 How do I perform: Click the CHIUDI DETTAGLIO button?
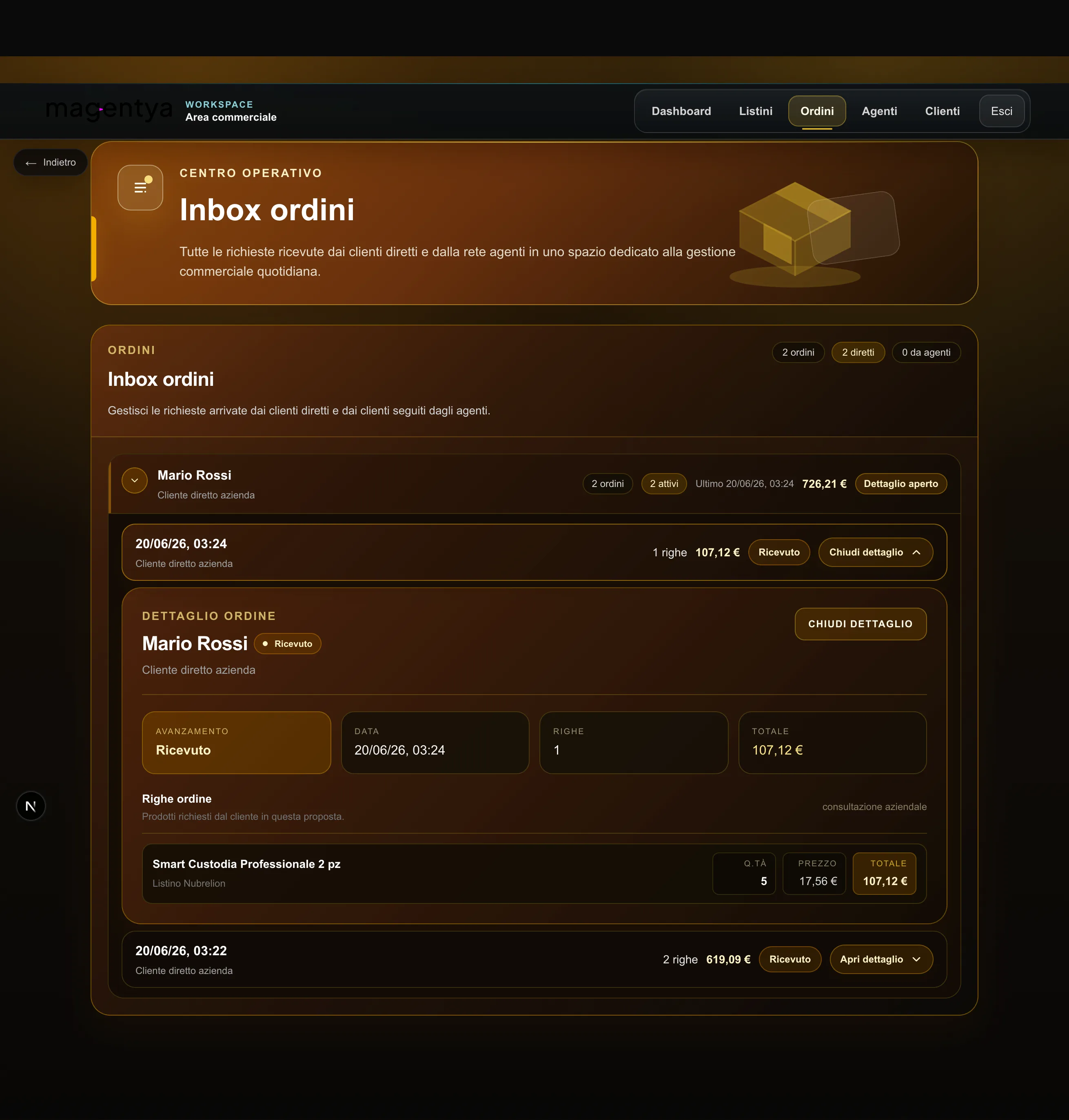click(861, 624)
